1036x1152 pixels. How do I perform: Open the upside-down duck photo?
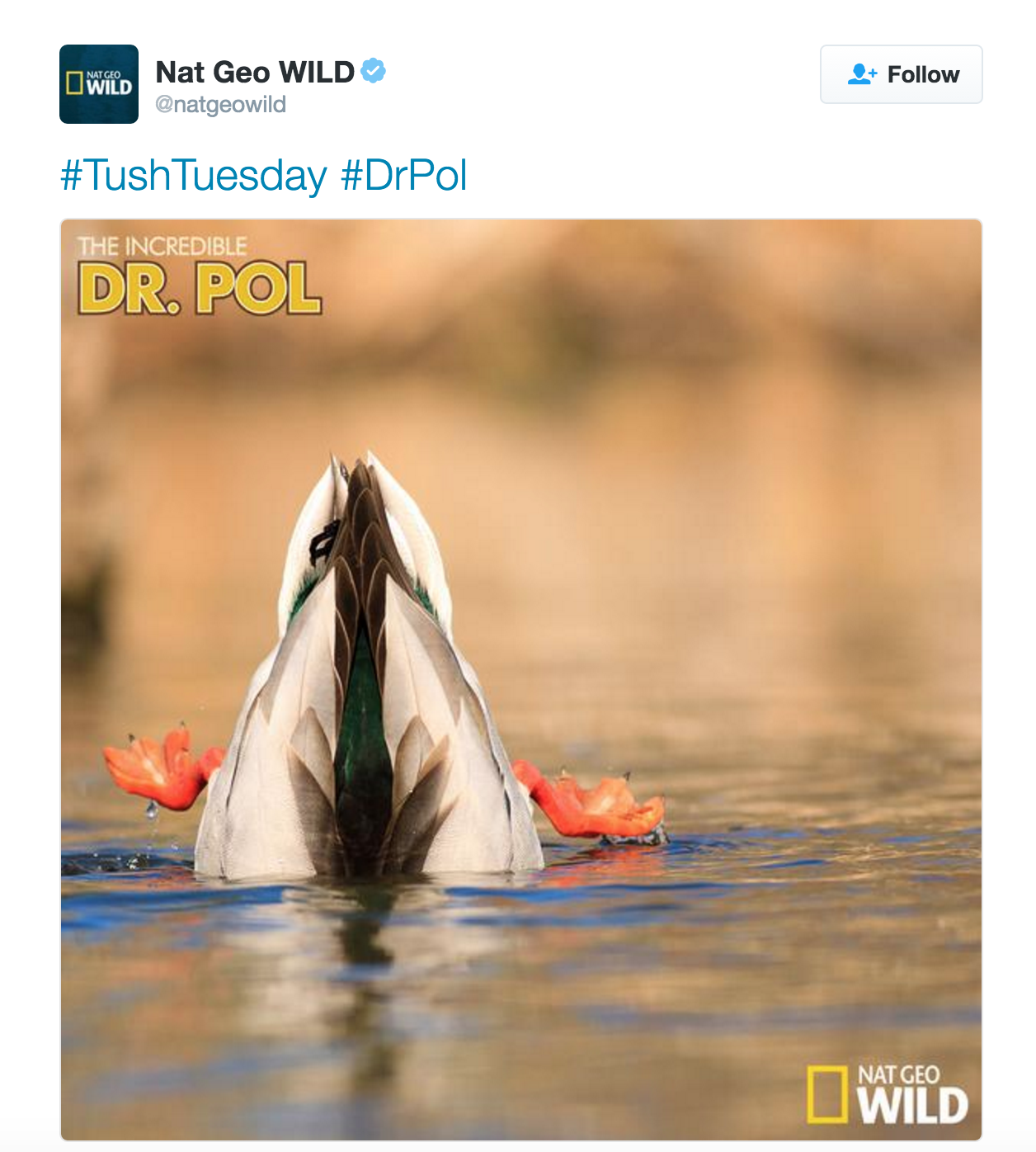point(520,680)
